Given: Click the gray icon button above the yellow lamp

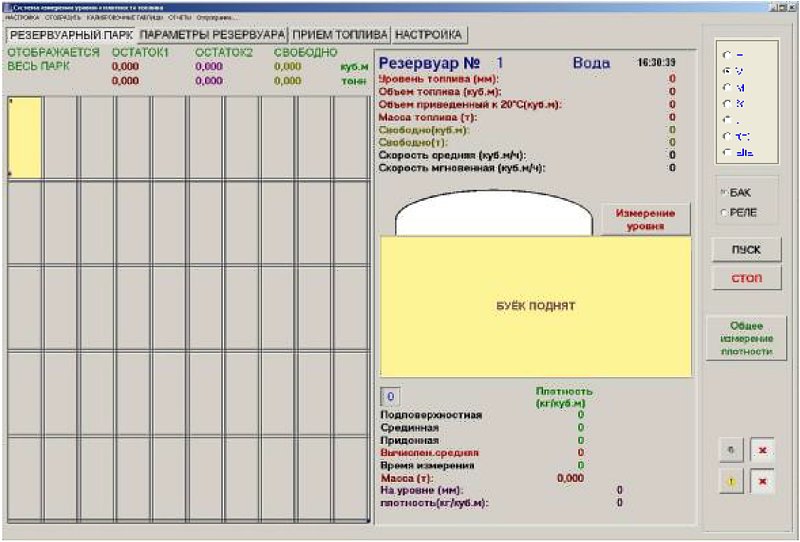Looking at the screenshot, I should (731, 451).
